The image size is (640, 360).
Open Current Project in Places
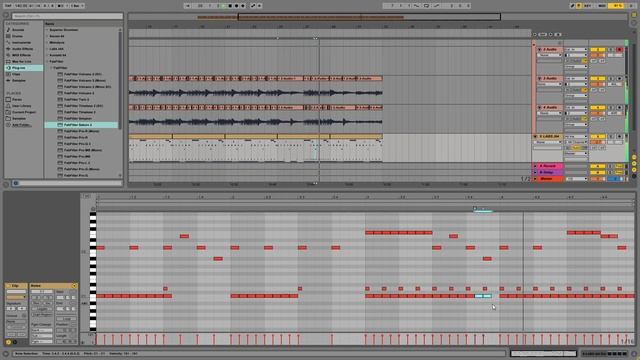tap(24, 112)
